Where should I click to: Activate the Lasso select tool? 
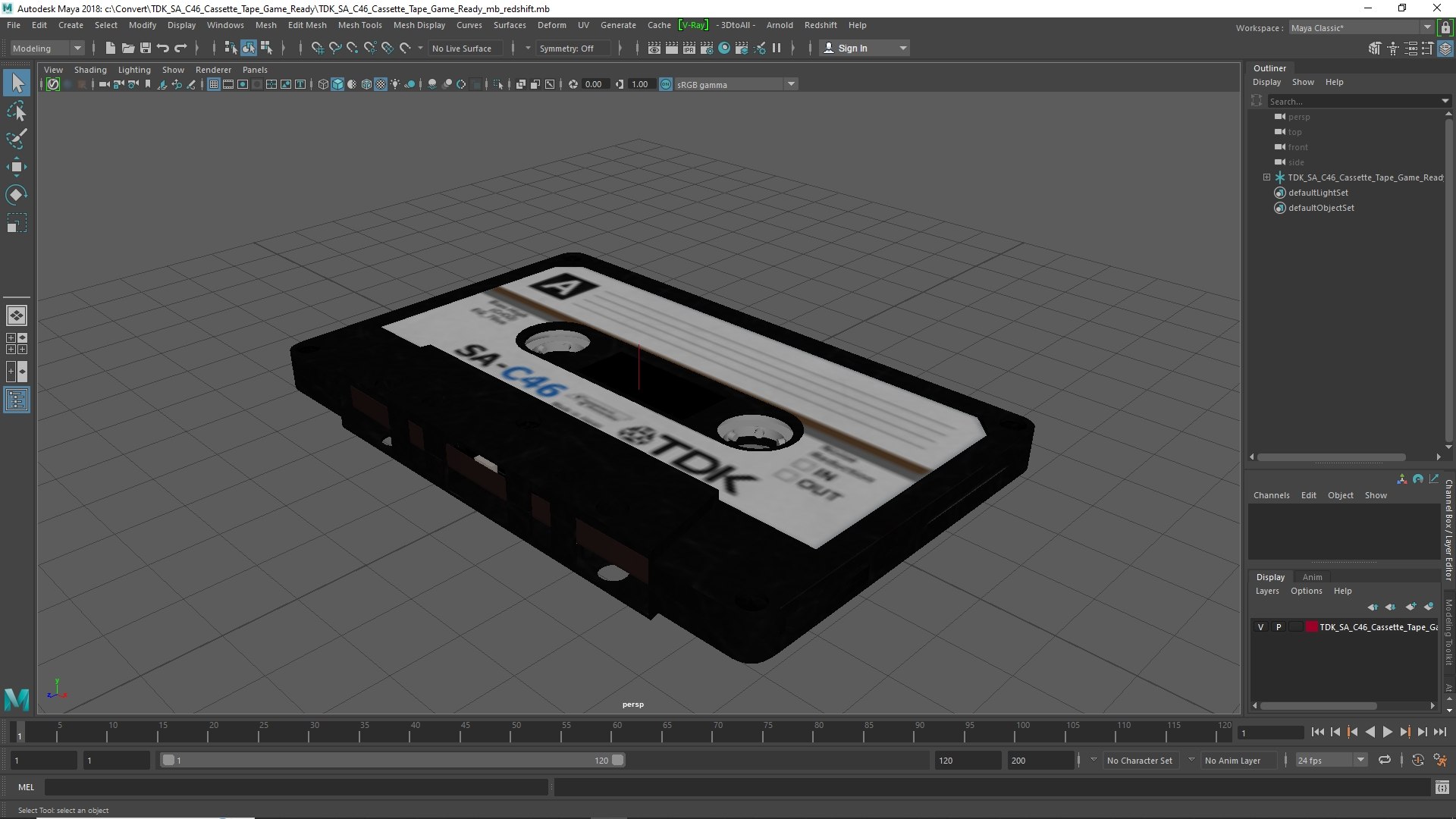click(17, 111)
